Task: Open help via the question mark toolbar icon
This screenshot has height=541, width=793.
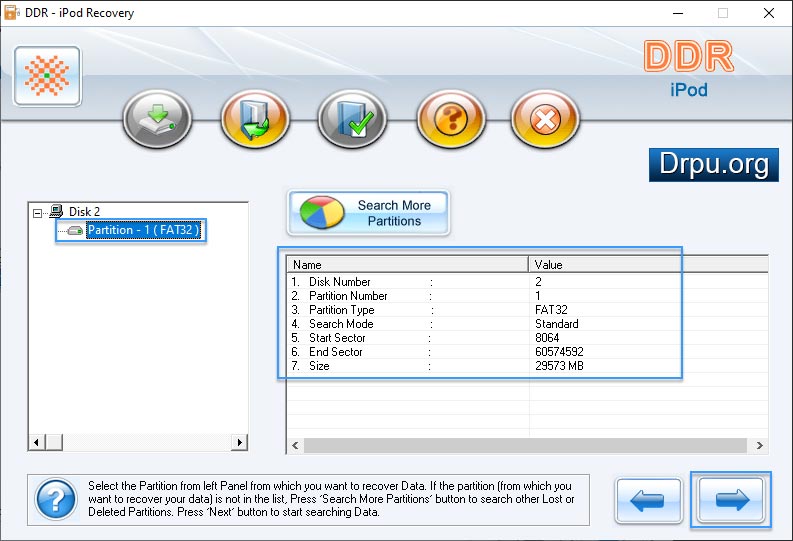Action: pos(451,119)
